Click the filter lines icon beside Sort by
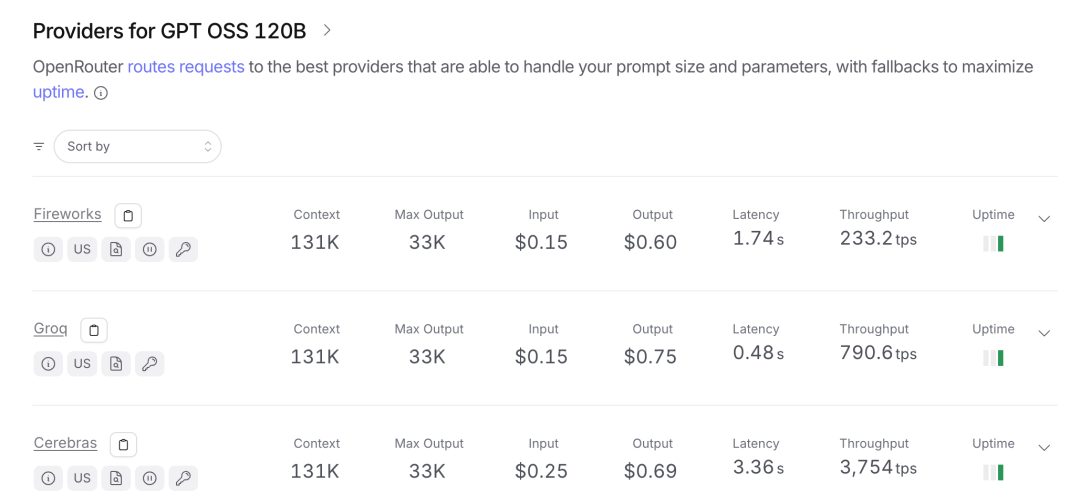 point(39,147)
